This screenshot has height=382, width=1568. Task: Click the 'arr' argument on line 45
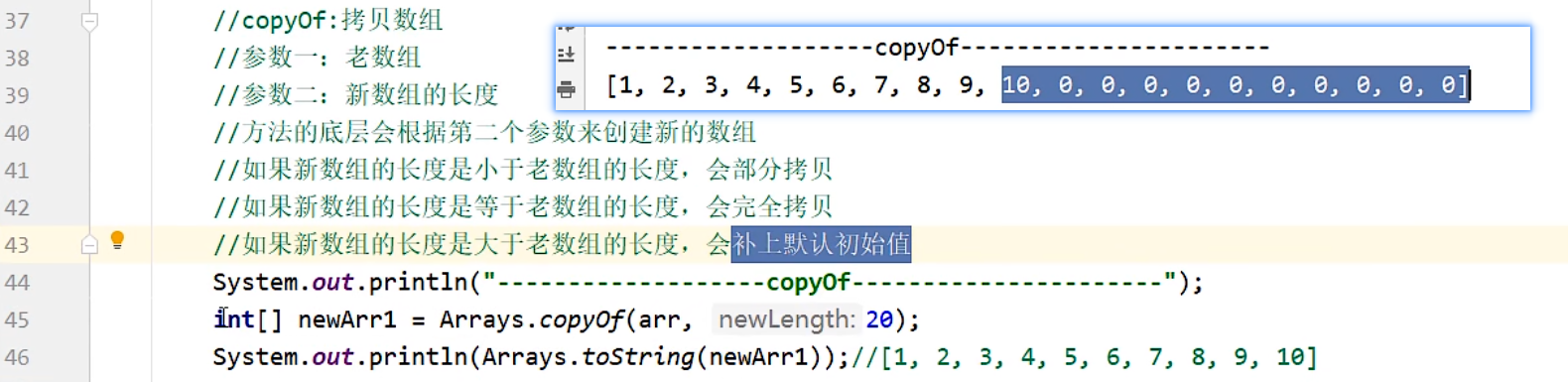pos(658,320)
